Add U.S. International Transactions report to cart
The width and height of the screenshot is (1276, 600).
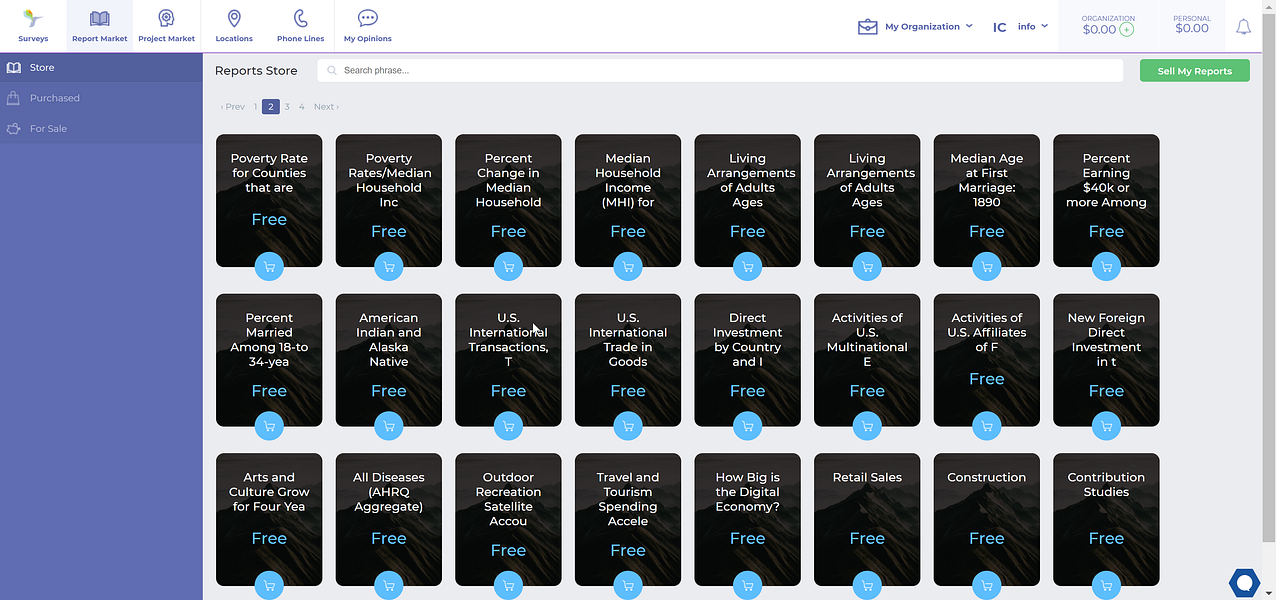508,426
